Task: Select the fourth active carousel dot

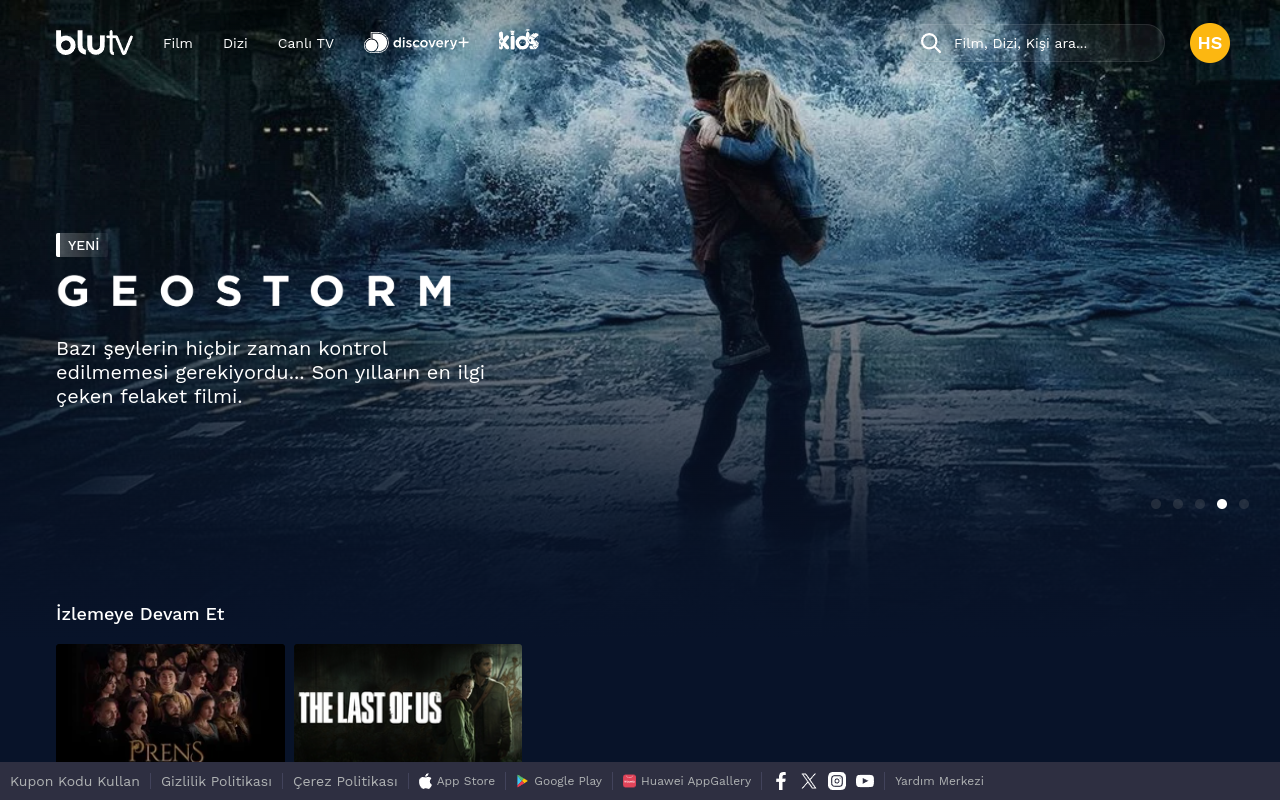Action: (1222, 504)
